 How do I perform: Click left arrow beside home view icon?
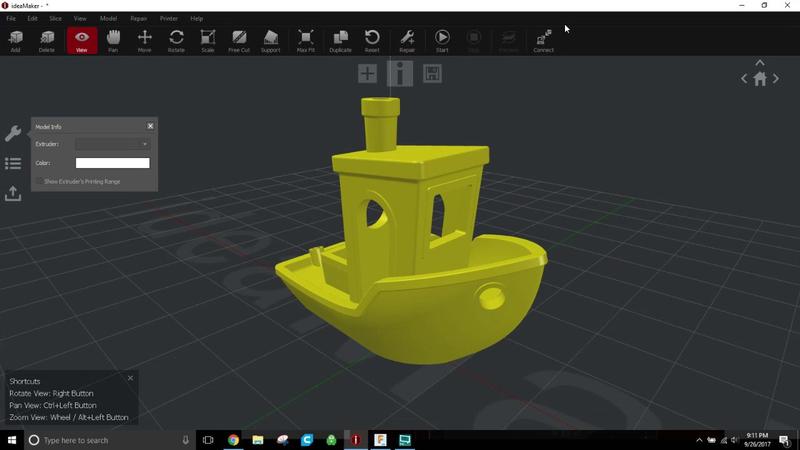(x=744, y=79)
